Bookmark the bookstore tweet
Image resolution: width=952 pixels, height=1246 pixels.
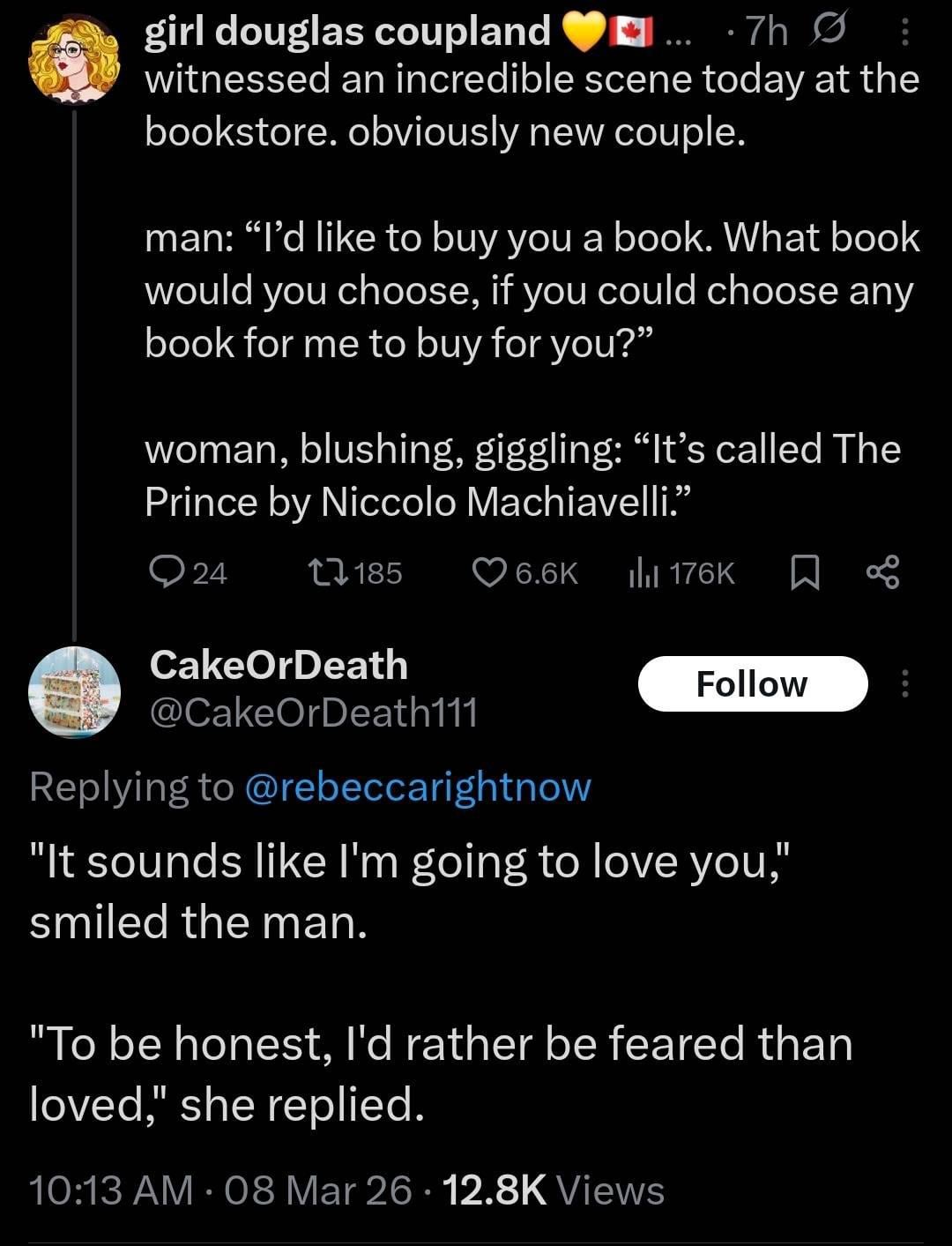pyautogui.click(x=804, y=575)
